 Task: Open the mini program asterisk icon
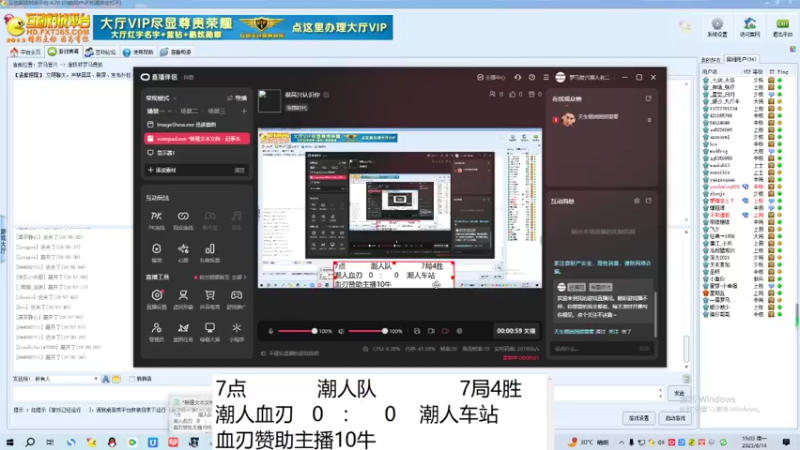point(236,331)
